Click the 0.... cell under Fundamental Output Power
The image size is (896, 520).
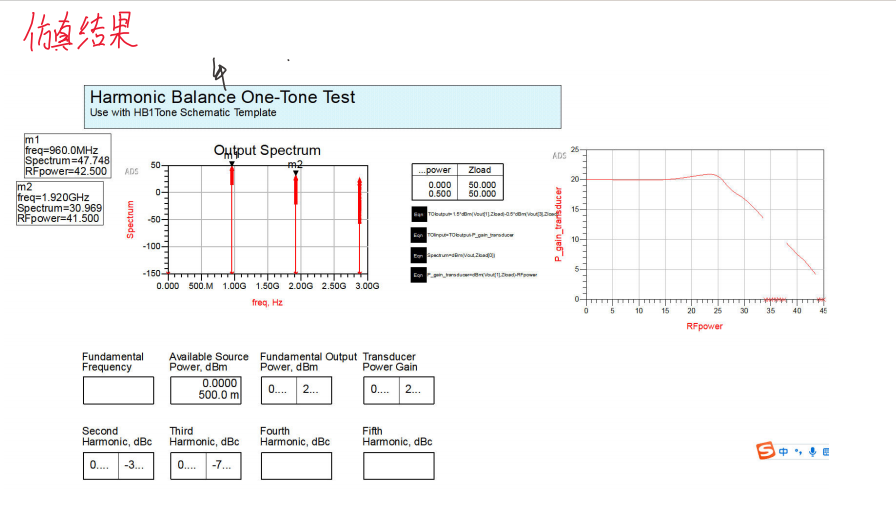(x=278, y=390)
